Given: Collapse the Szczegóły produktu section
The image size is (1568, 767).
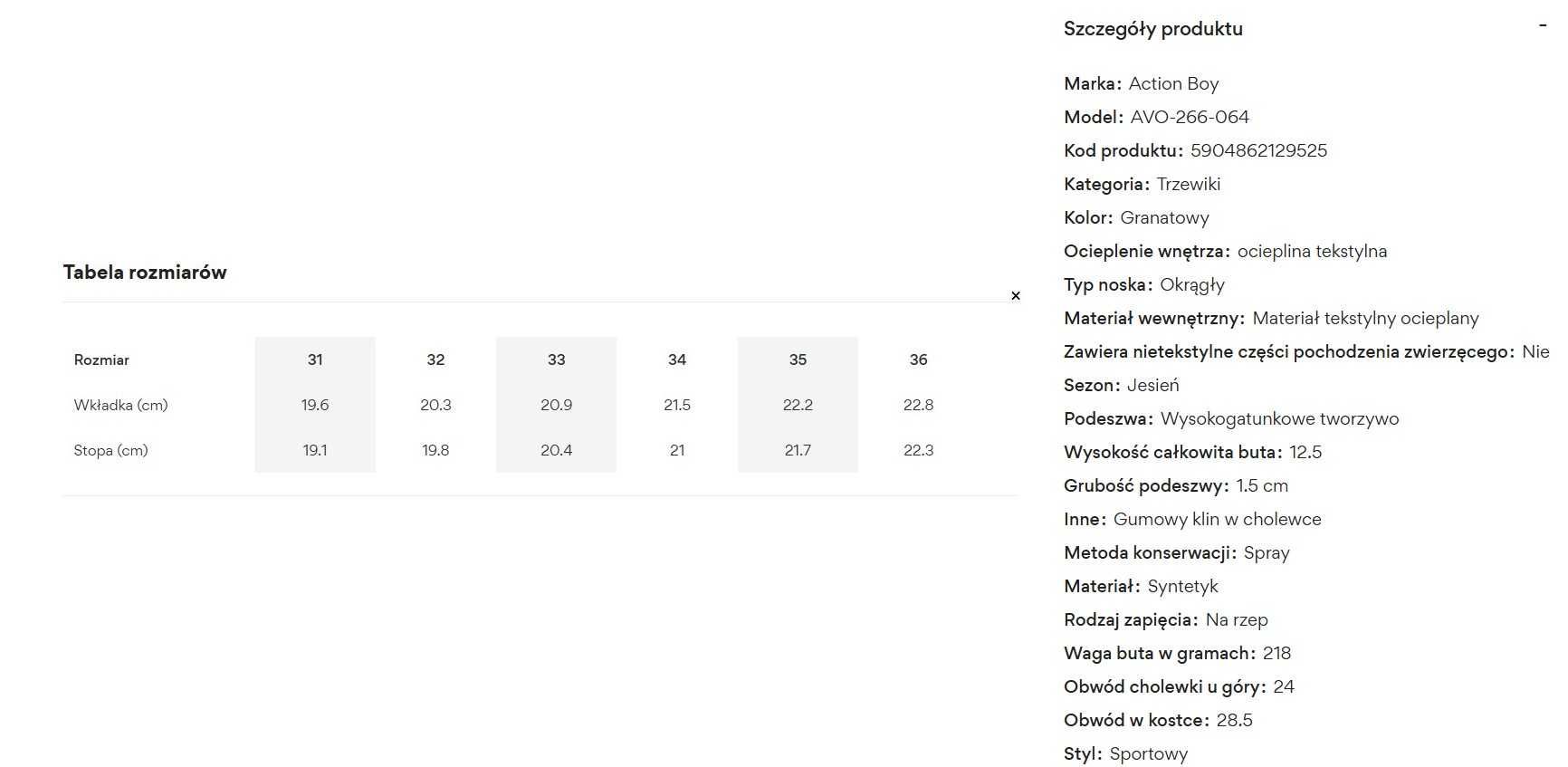Looking at the screenshot, I should [1543, 26].
